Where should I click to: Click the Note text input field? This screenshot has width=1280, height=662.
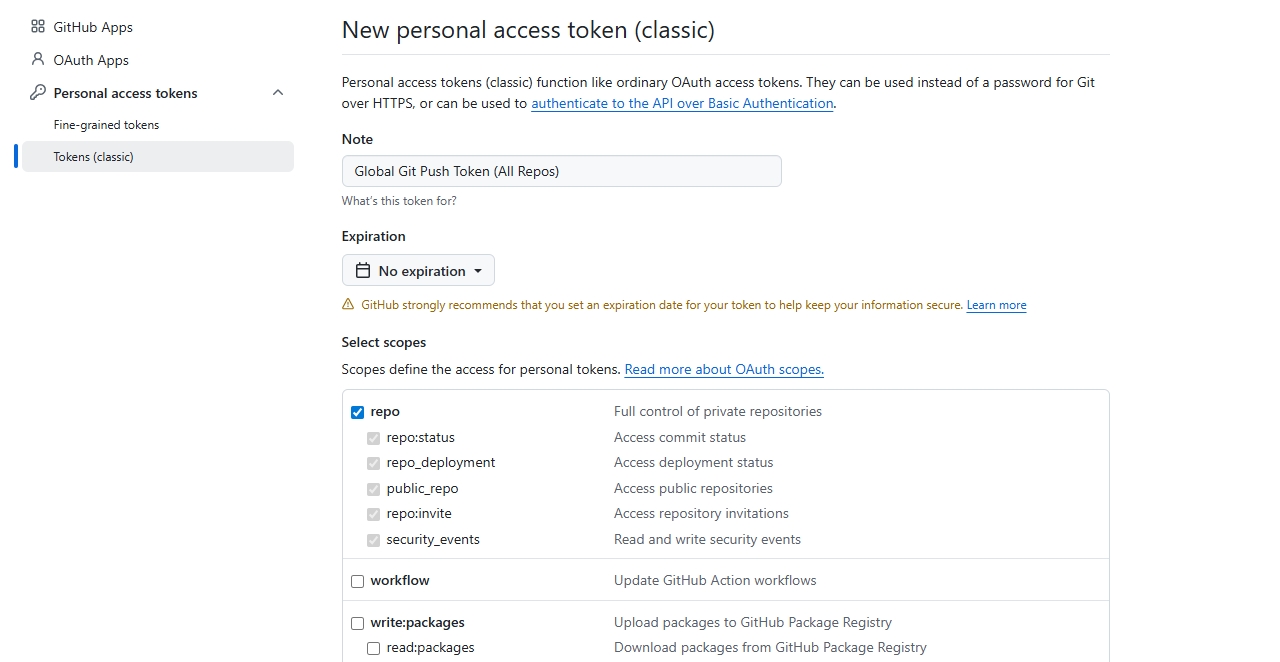[x=561, y=171]
